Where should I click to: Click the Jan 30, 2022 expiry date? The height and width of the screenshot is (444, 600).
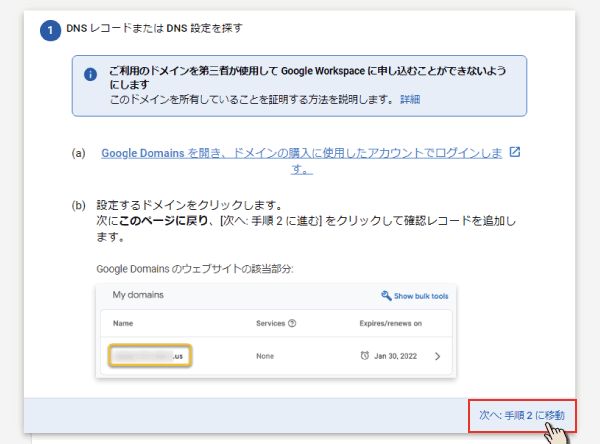tap(395, 356)
